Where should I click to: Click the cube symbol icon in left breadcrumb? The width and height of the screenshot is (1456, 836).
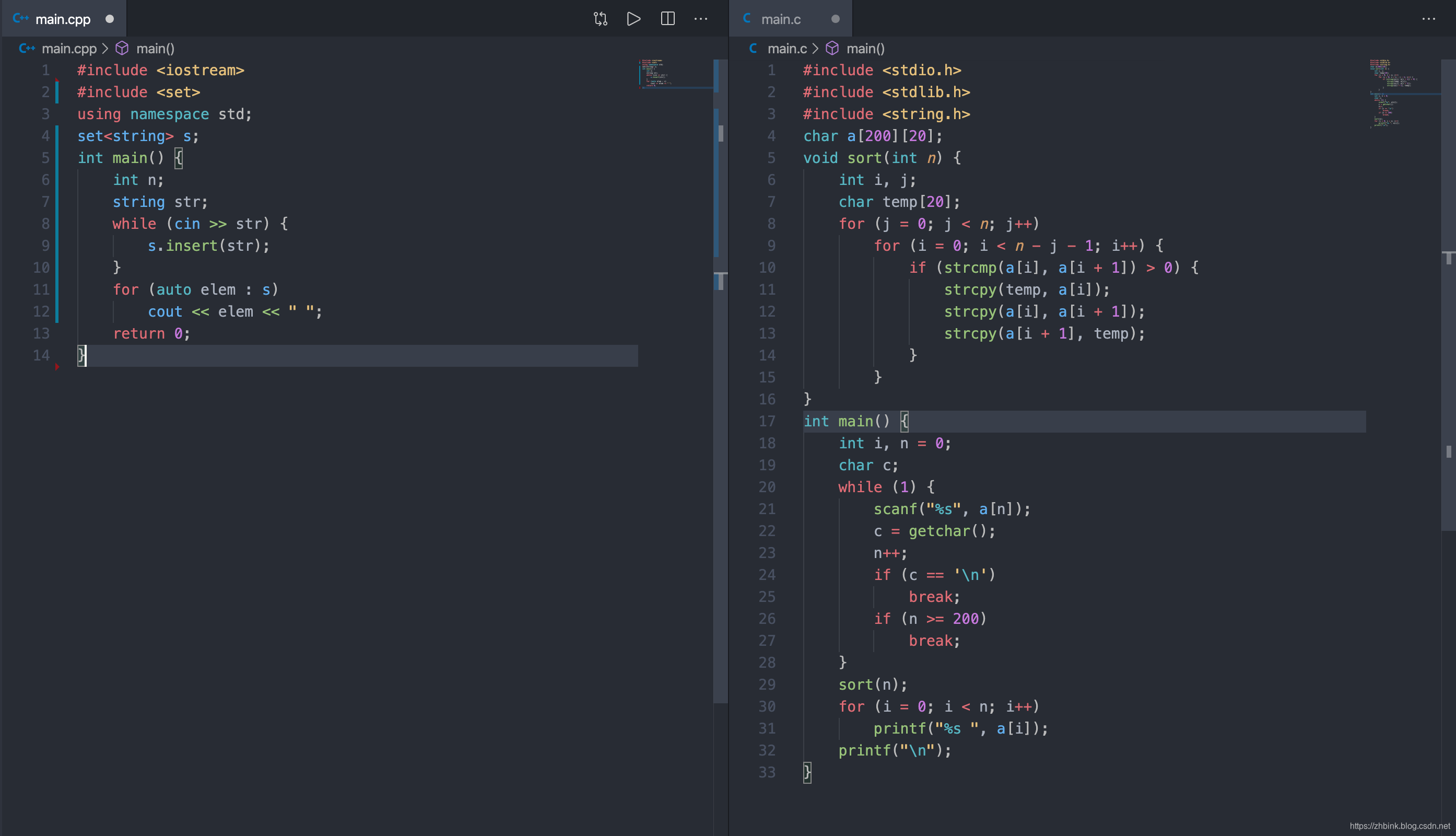tap(122, 48)
